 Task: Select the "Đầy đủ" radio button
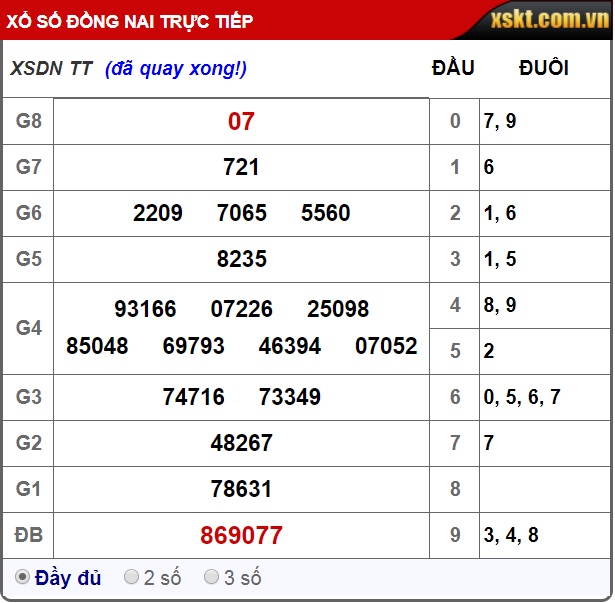pos(22,577)
